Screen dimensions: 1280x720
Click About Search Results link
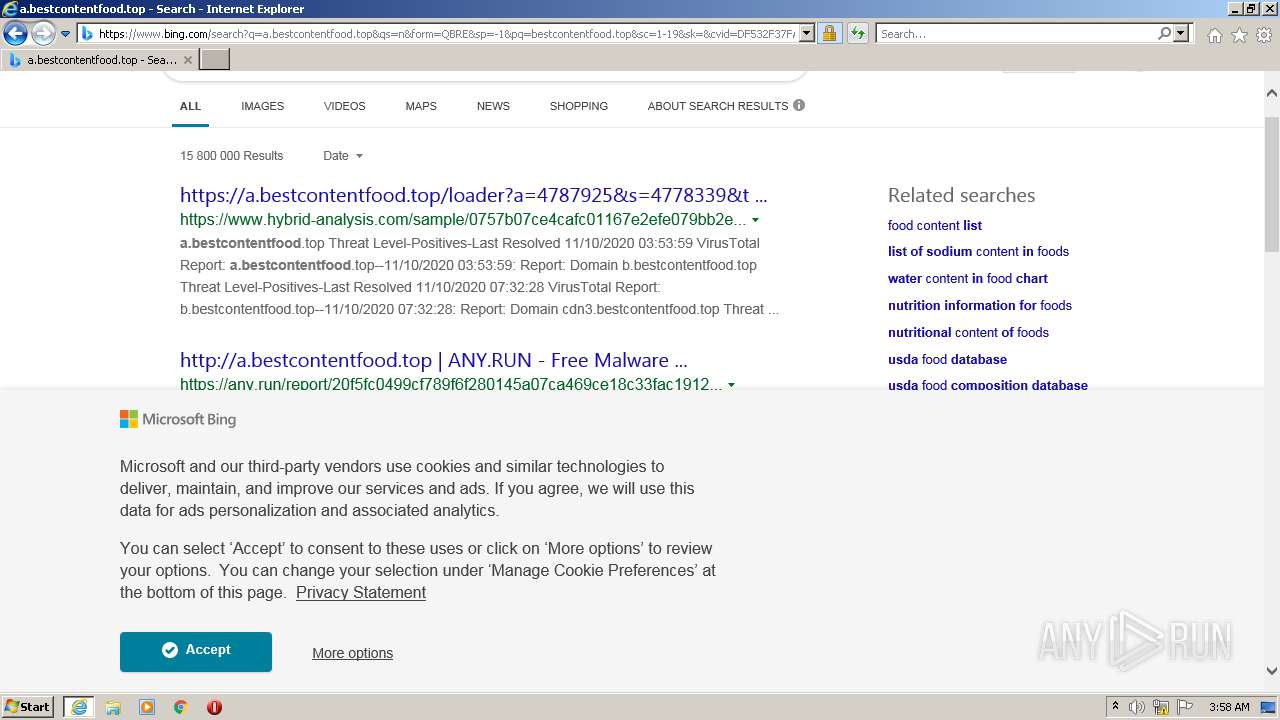click(x=718, y=106)
